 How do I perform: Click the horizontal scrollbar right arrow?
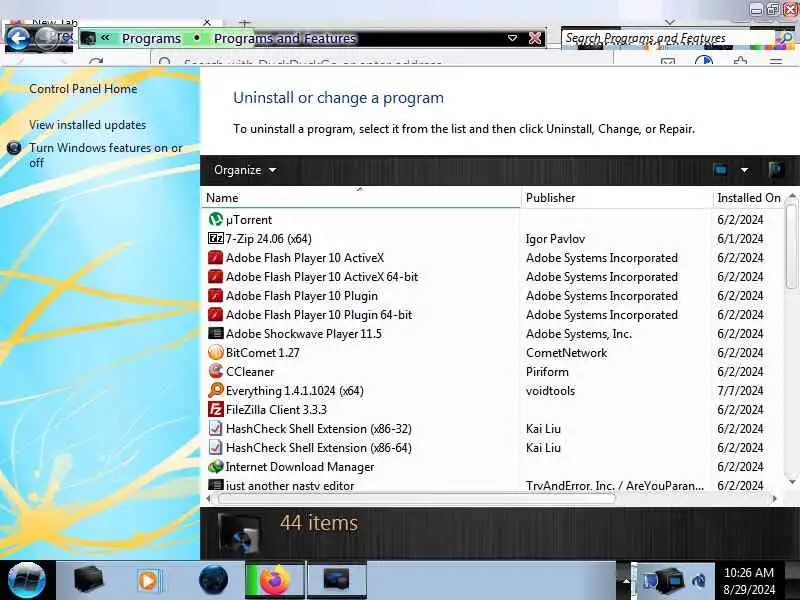click(x=774, y=498)
